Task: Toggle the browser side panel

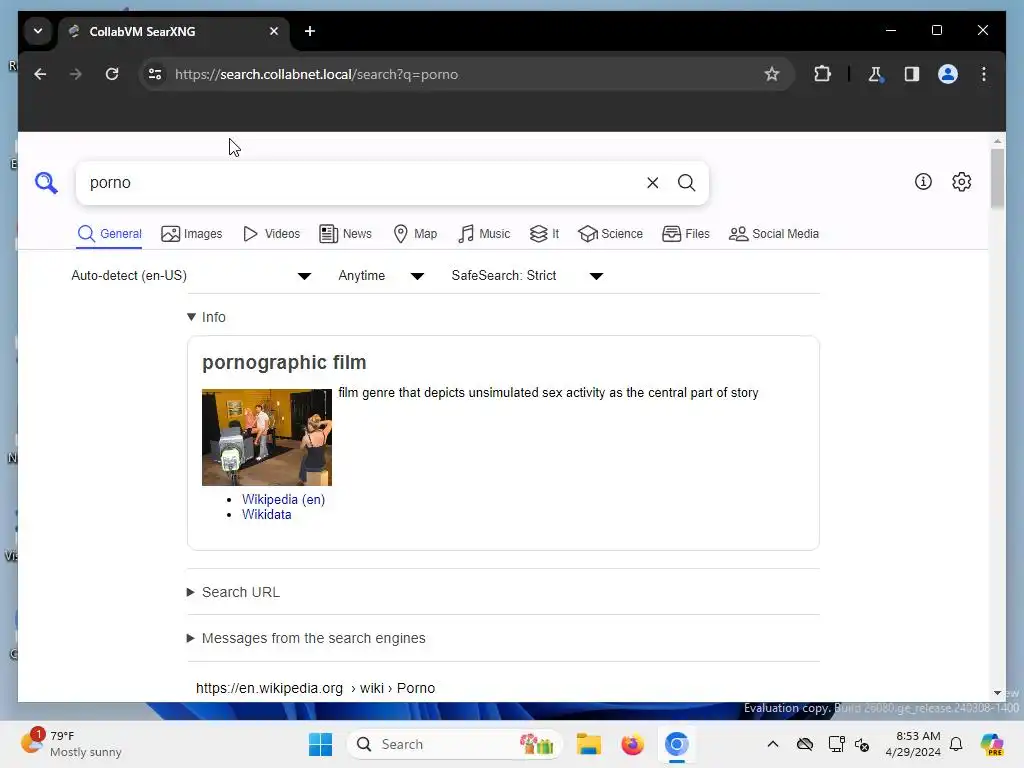Action: click(x=912, y=74)
